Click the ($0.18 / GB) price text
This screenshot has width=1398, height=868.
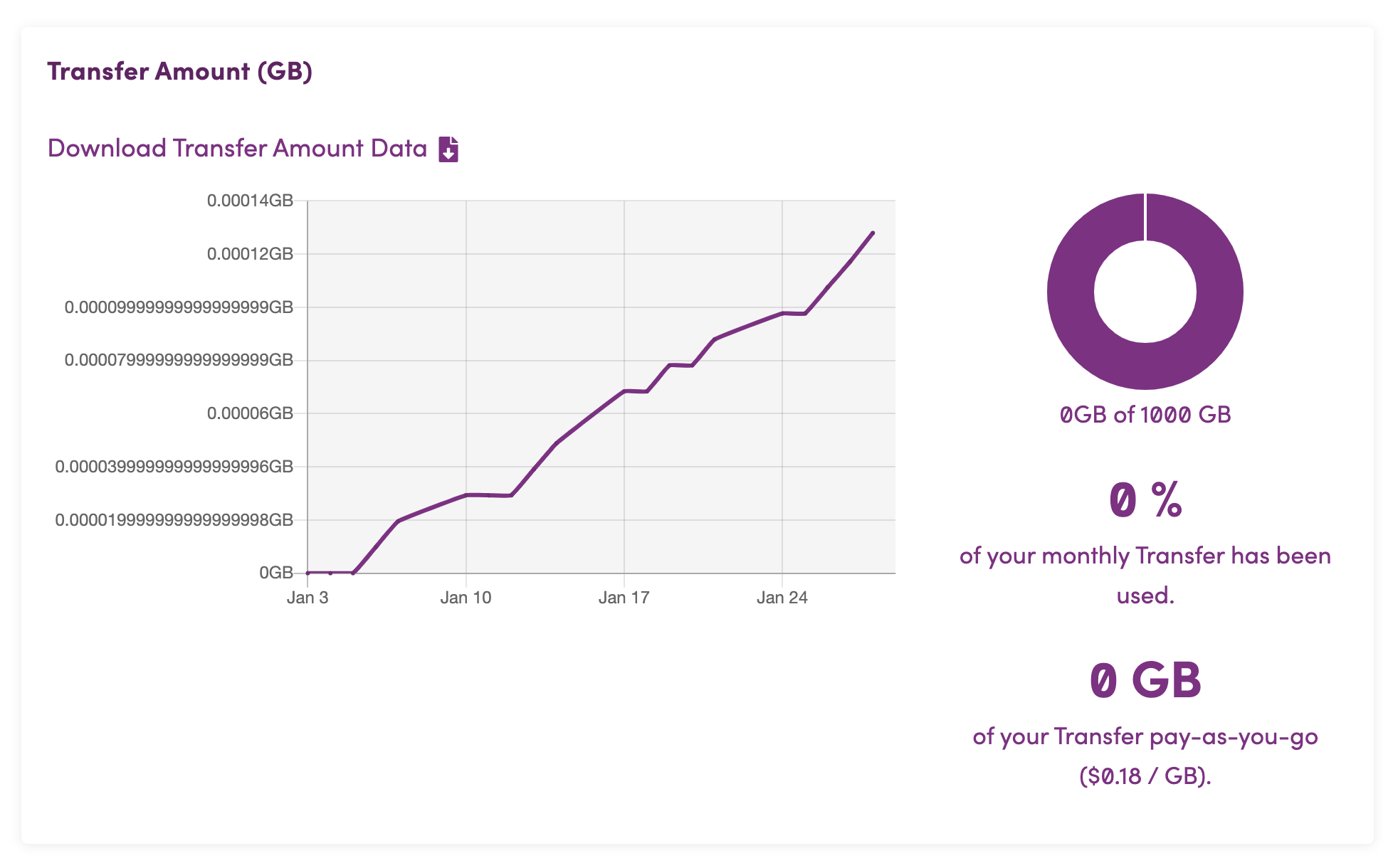coord(1145,776)
